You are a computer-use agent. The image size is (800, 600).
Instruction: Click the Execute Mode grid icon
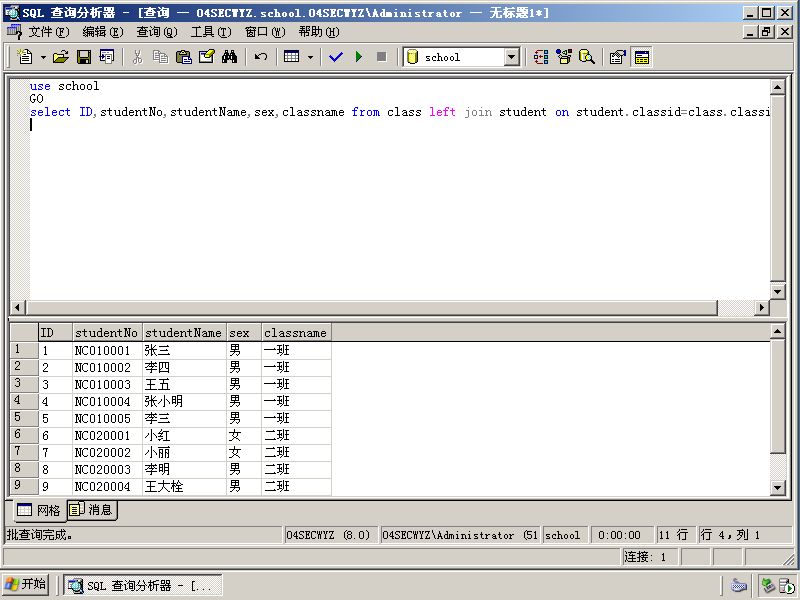[x=292, y=57]
